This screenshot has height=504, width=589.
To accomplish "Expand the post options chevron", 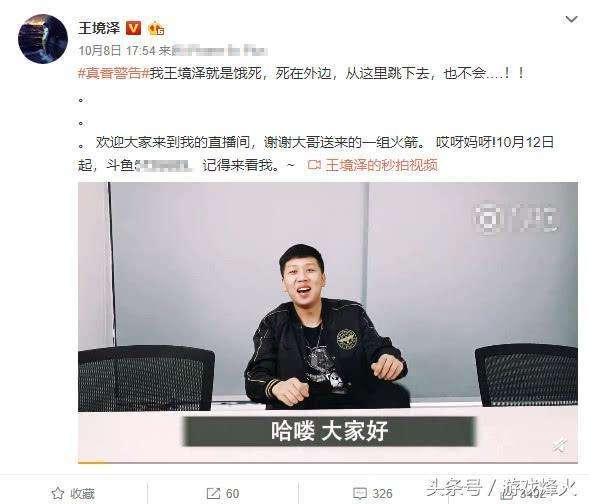I will coord(571,19).
